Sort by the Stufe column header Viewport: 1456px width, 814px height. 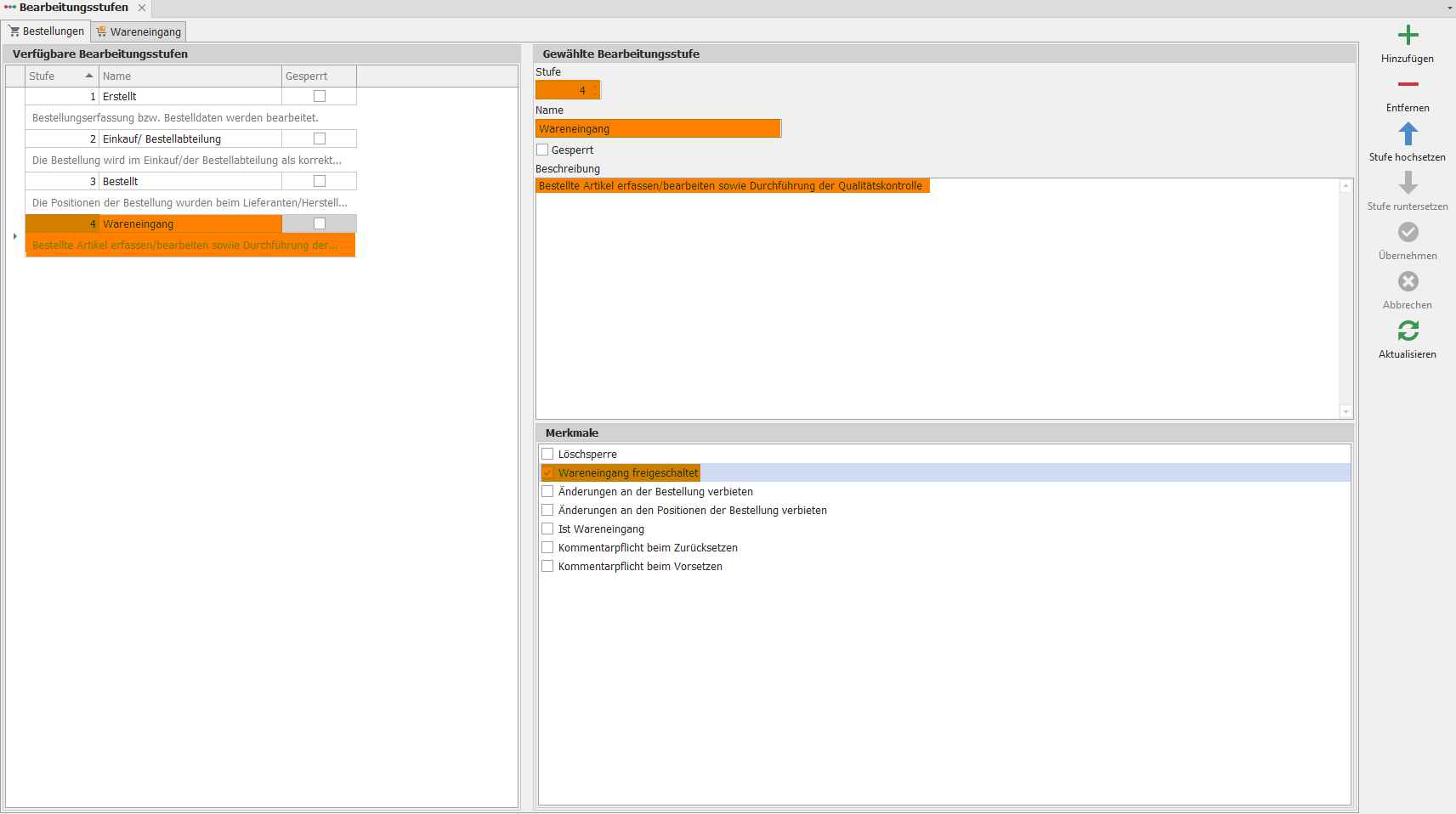tap(59, 76)
